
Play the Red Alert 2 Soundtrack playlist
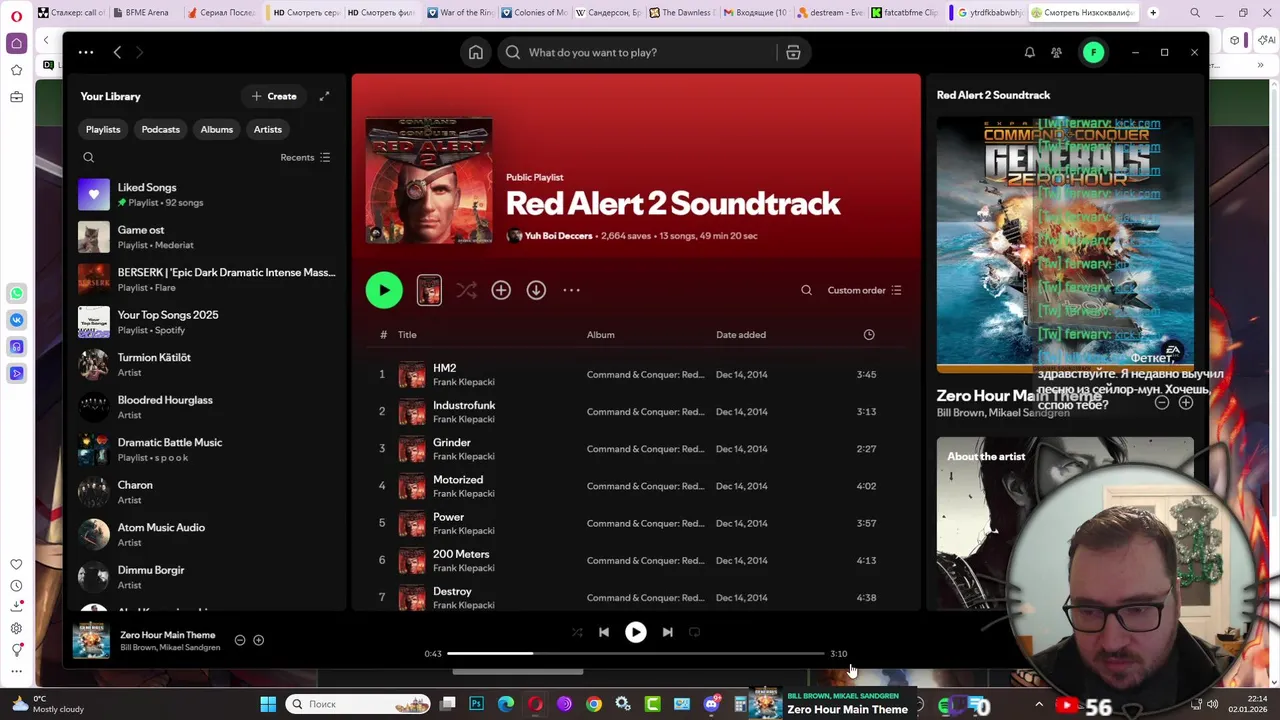(384, 290)
